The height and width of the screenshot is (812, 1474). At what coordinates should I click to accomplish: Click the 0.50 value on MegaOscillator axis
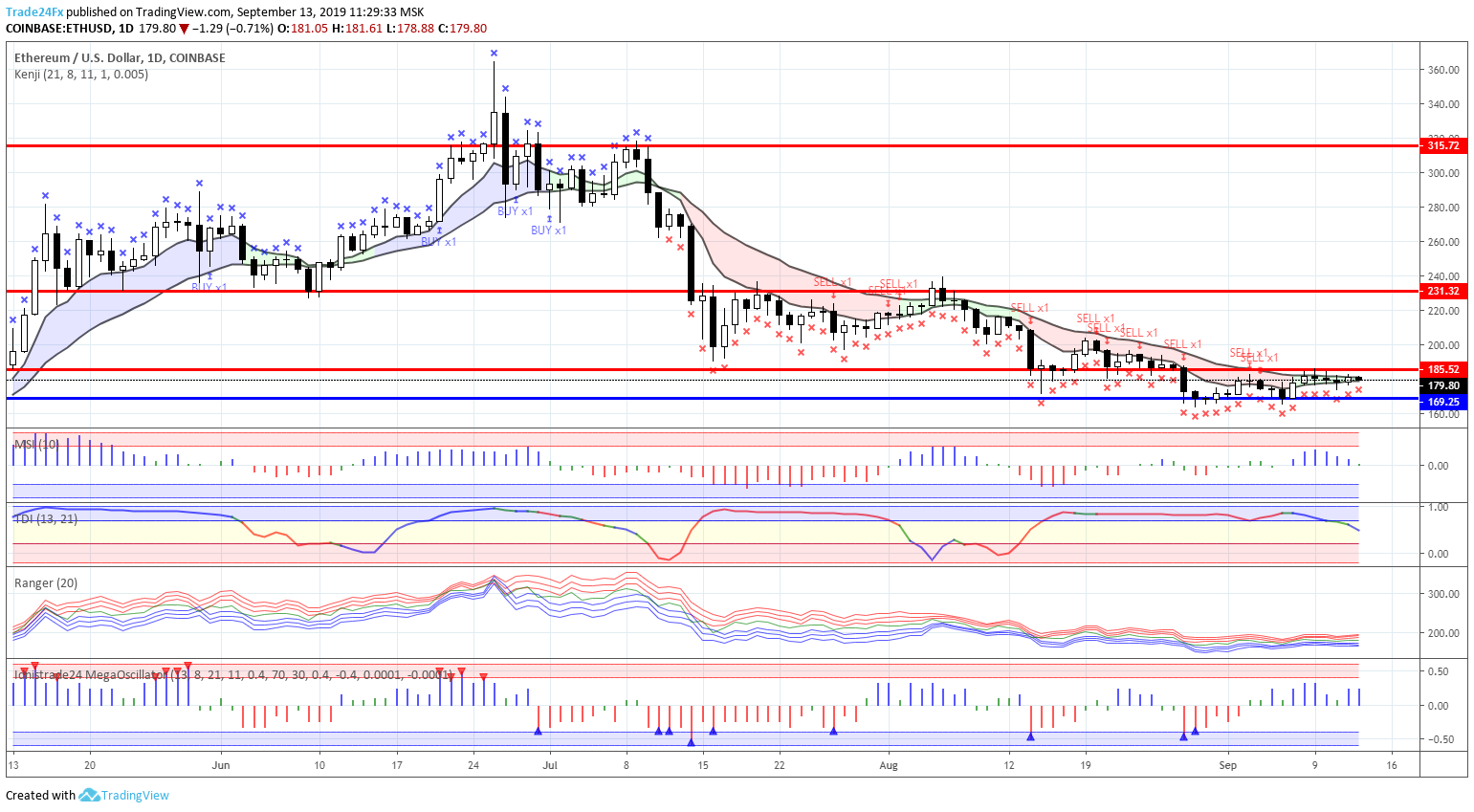1438,671
